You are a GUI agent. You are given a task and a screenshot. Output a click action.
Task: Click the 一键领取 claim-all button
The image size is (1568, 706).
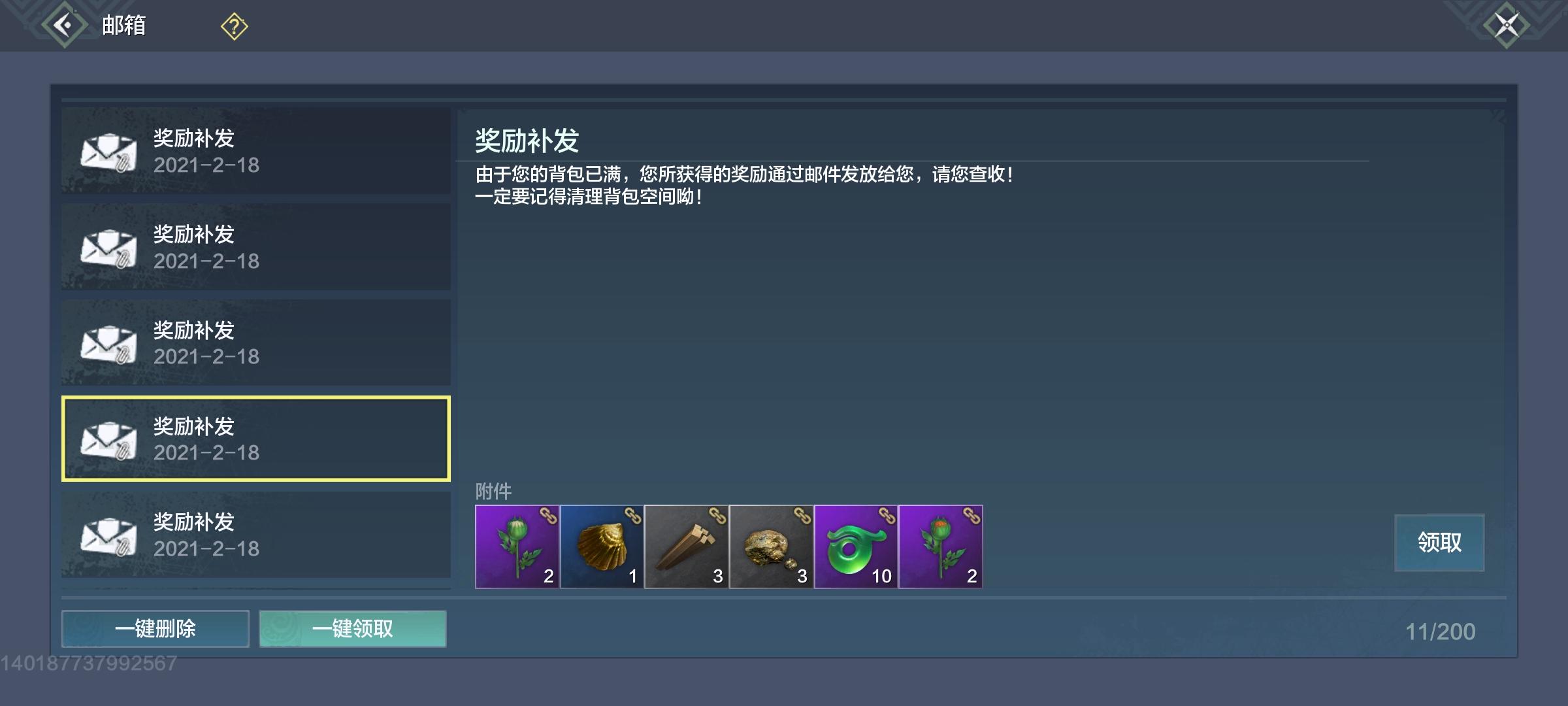[353, 629]
